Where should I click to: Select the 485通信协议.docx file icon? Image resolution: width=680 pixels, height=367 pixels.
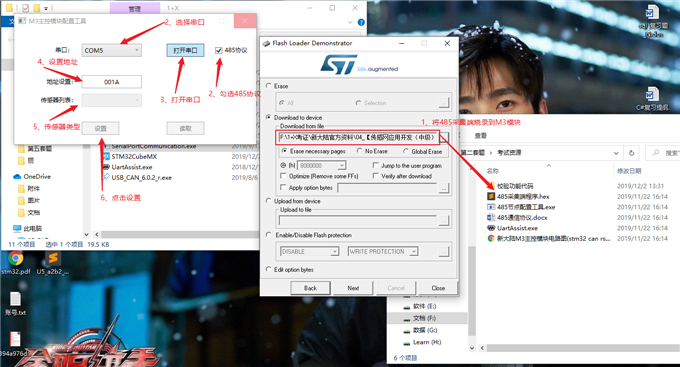(491, 217)
